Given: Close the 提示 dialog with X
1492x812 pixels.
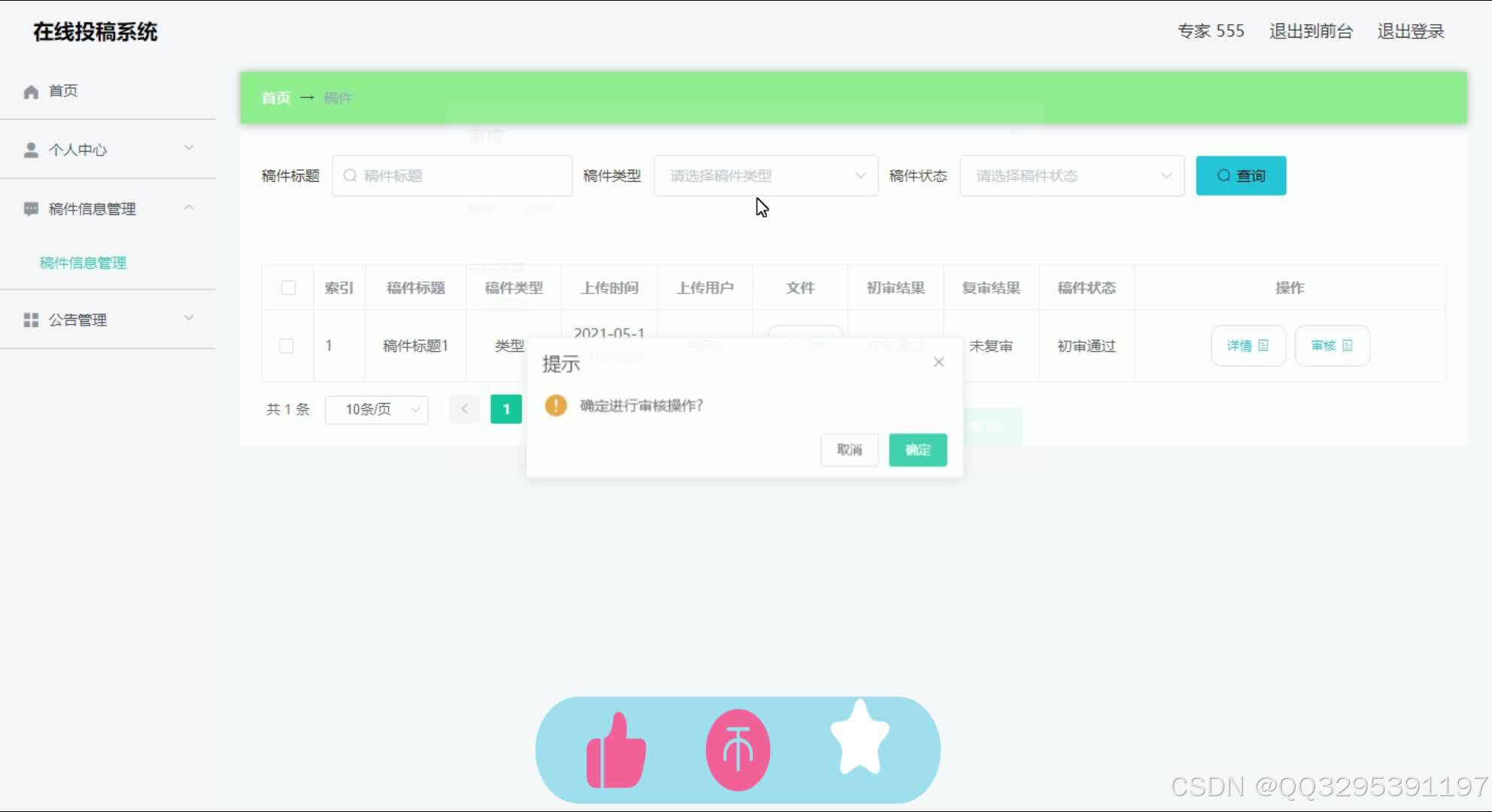Looking at the screenshot, I should [x=939, y=362].
